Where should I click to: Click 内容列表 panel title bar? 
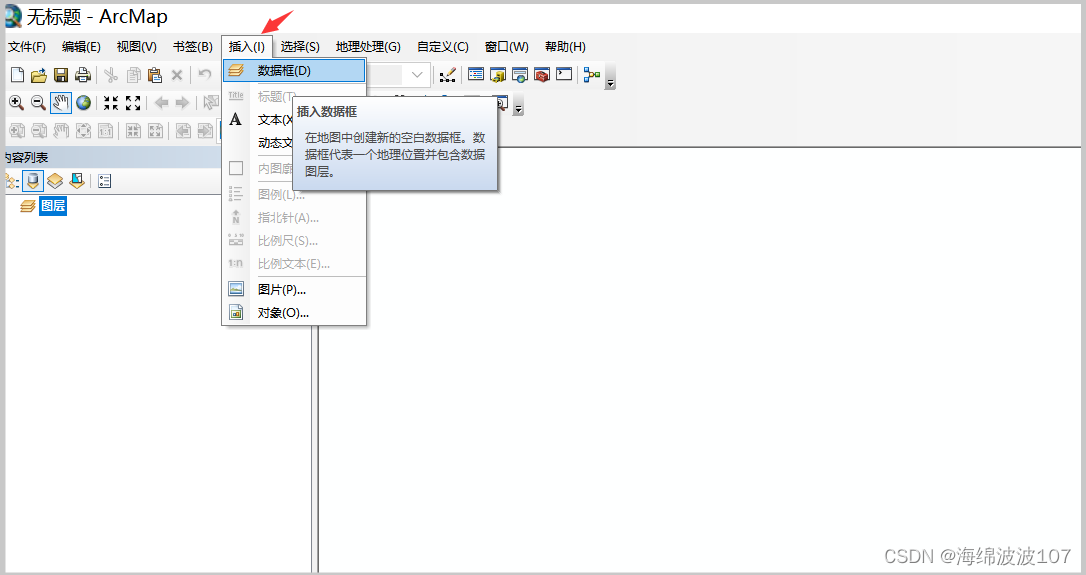click(114, 158)
